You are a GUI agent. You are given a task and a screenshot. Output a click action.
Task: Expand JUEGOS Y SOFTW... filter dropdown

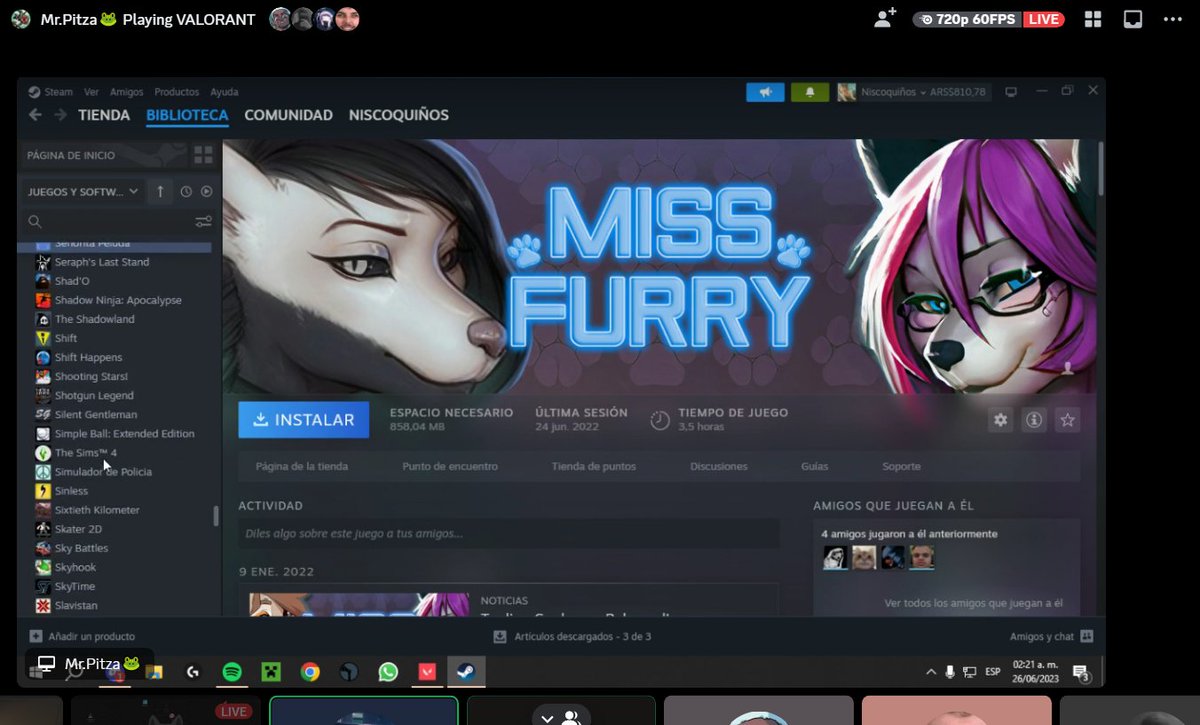[83, 191]
